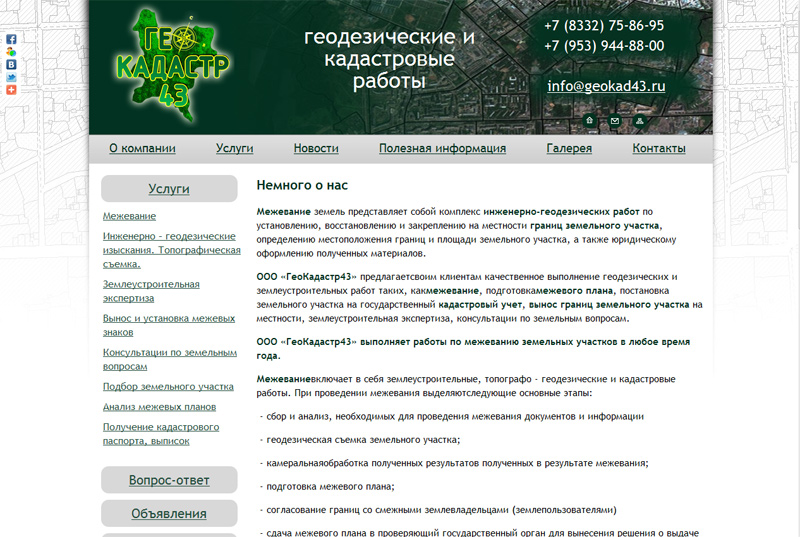The height and width of the screenshot is (537, 800).
Task: Click the Twitter bird share icon
Action: pos(11,77)
